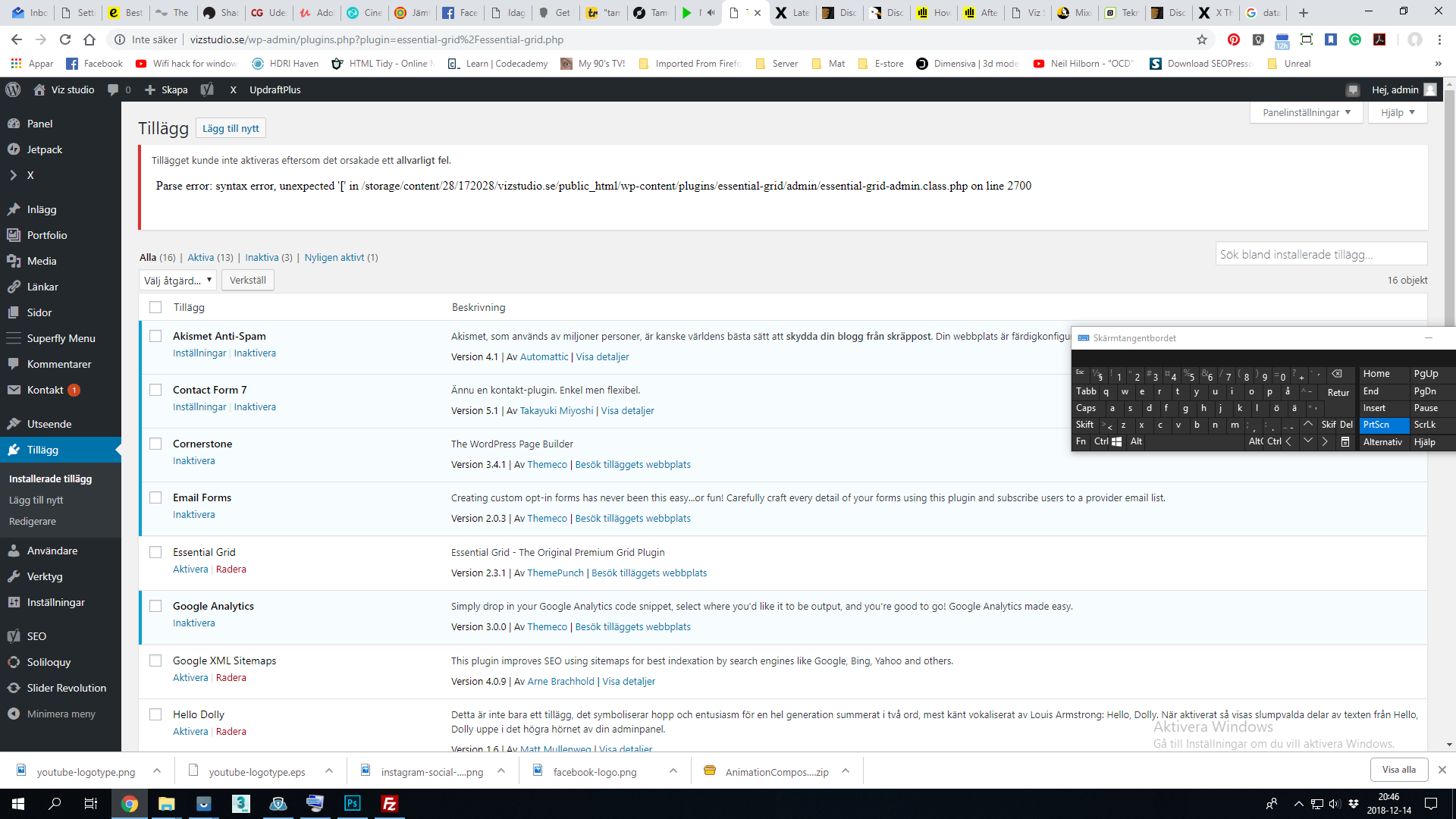Open Slider Revolution icon in sidebar
Image resolution: width=1456 pixels, height=819 pixels.
14,688
